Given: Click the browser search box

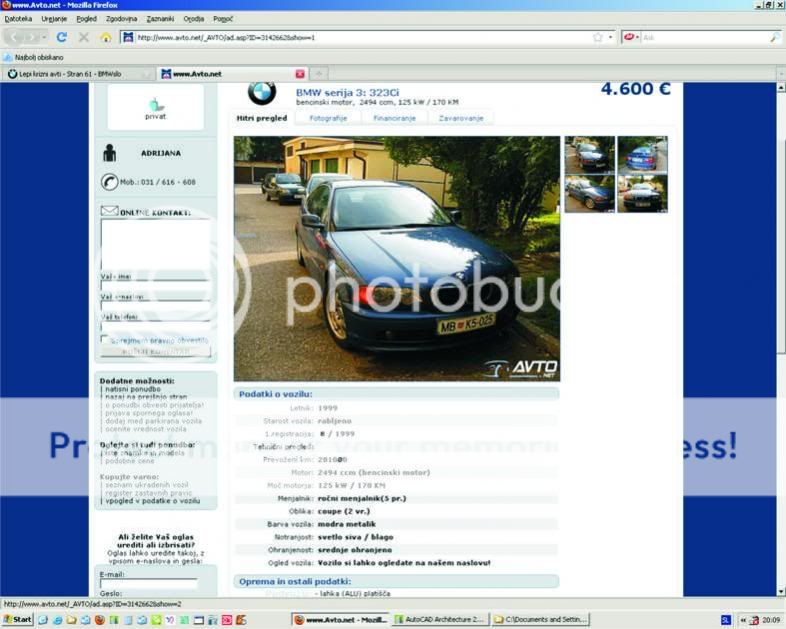Looking at the screenshot, I should coord(704,37).
